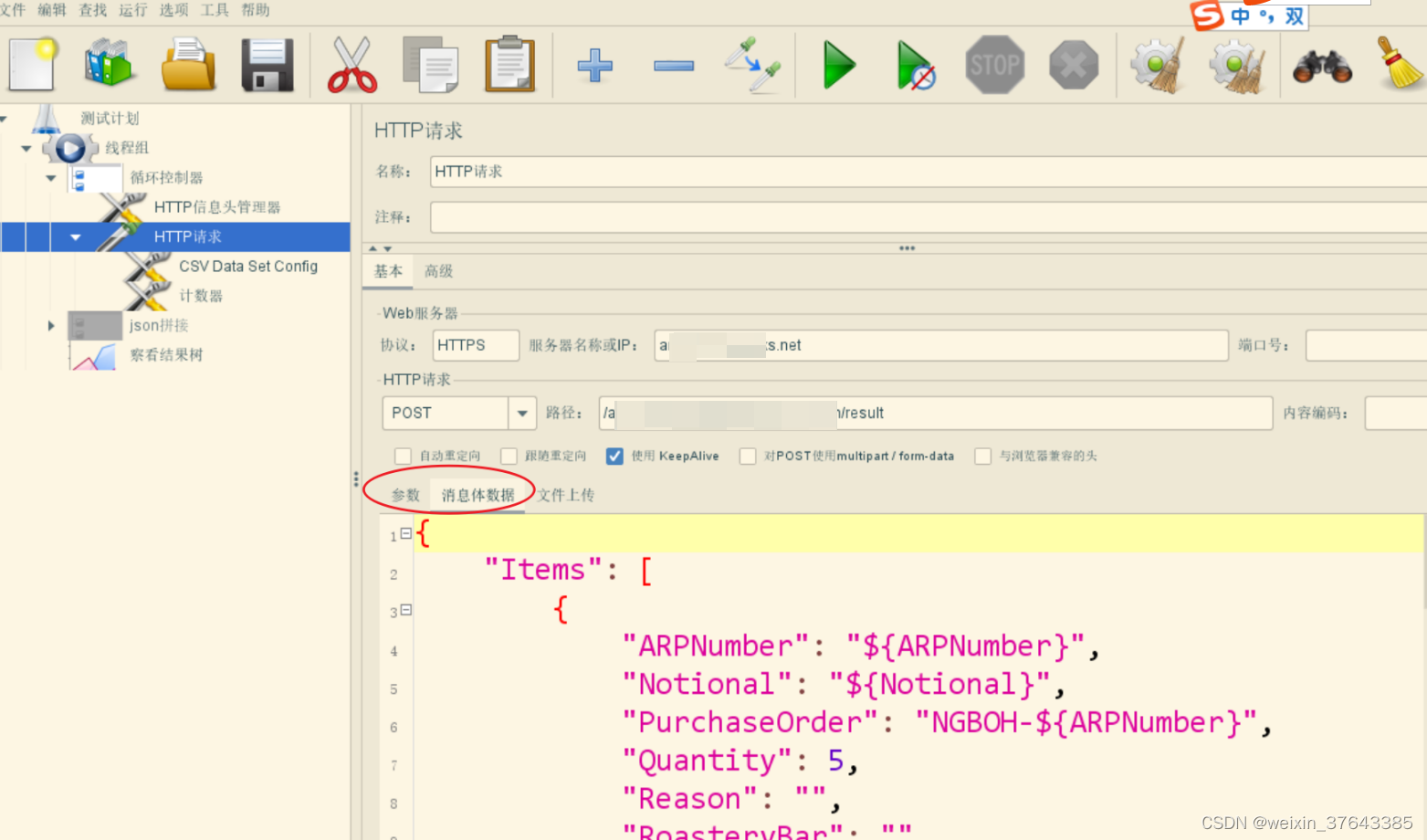Click the 路径 path input field
This screenshot has height=840, width=1427.
pyautogui.click(x=936, y=413)
